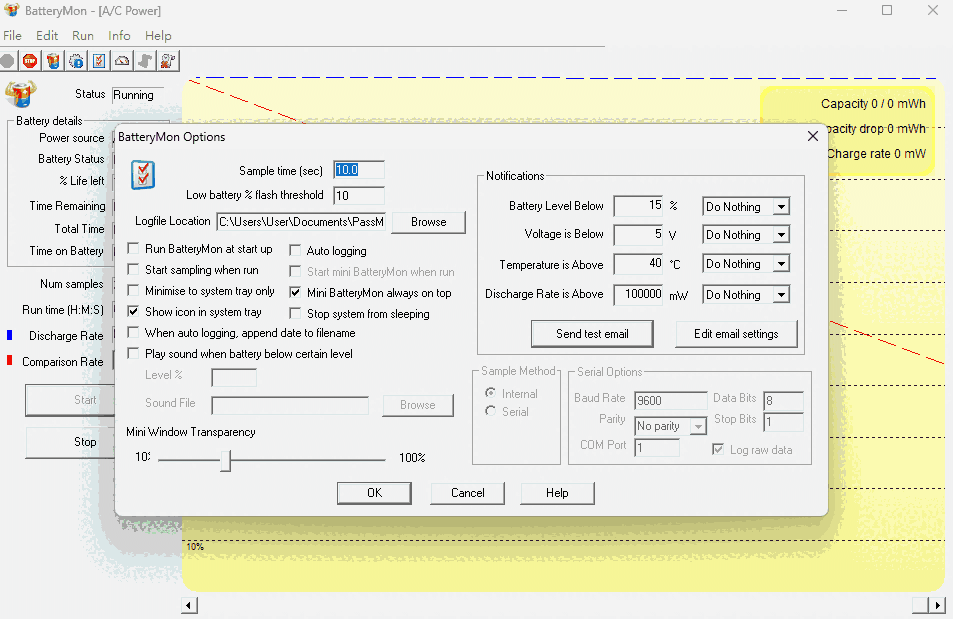
Task: Click the gear with info badge toolbar icon
Action: tap(76, 61)
